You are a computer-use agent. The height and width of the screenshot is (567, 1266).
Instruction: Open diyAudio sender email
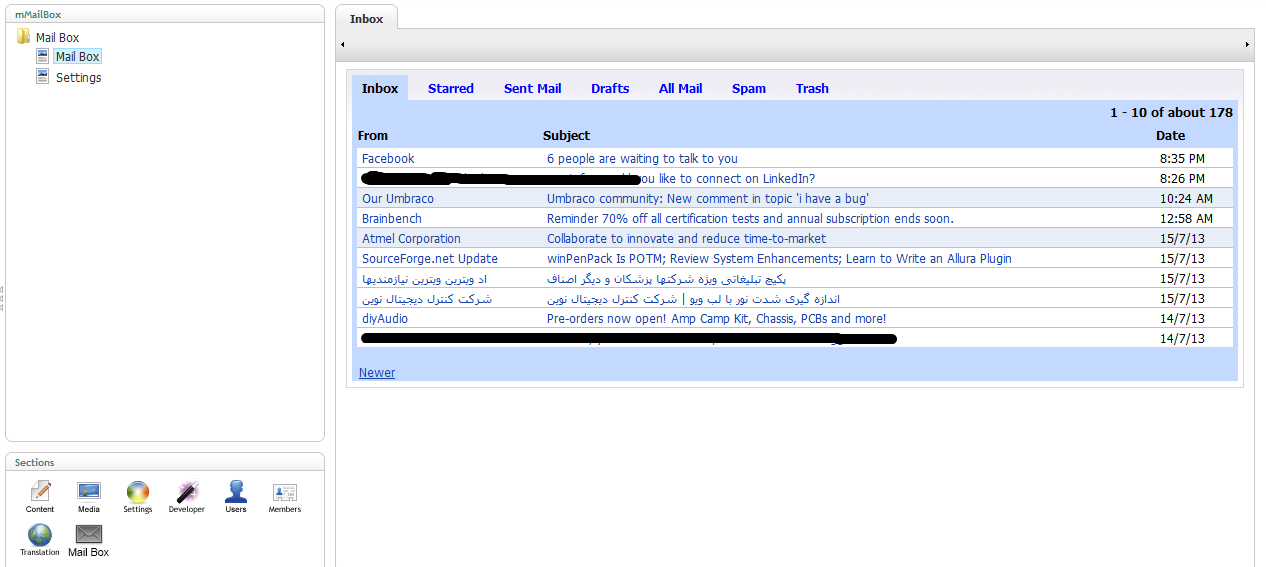click(385, 318)
